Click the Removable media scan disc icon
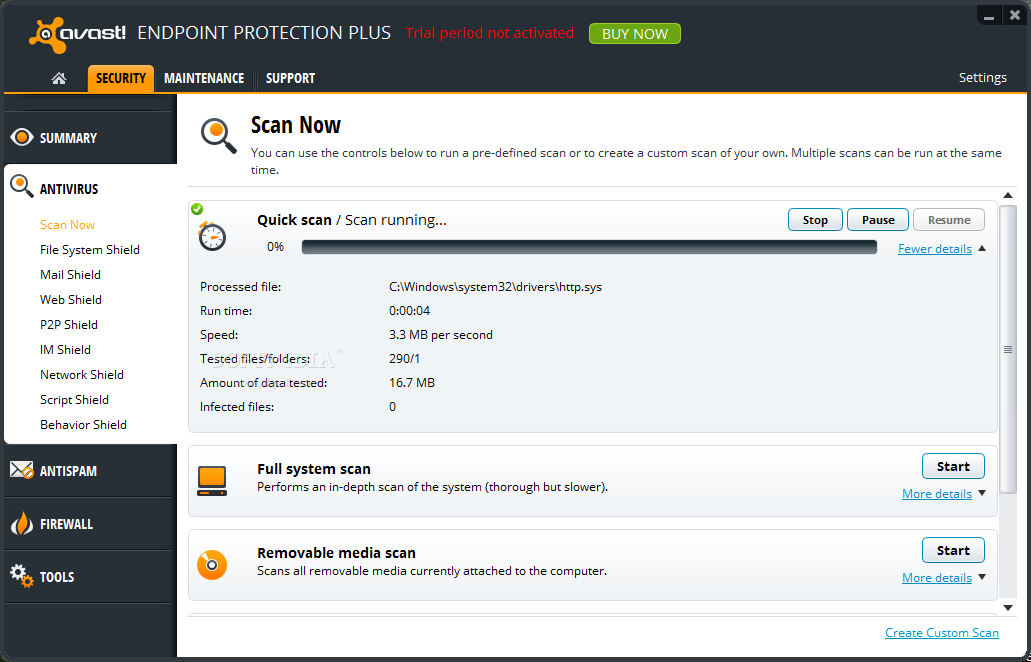The width and height of the screenshot is (1031, 662). click(x=212, y=565)
